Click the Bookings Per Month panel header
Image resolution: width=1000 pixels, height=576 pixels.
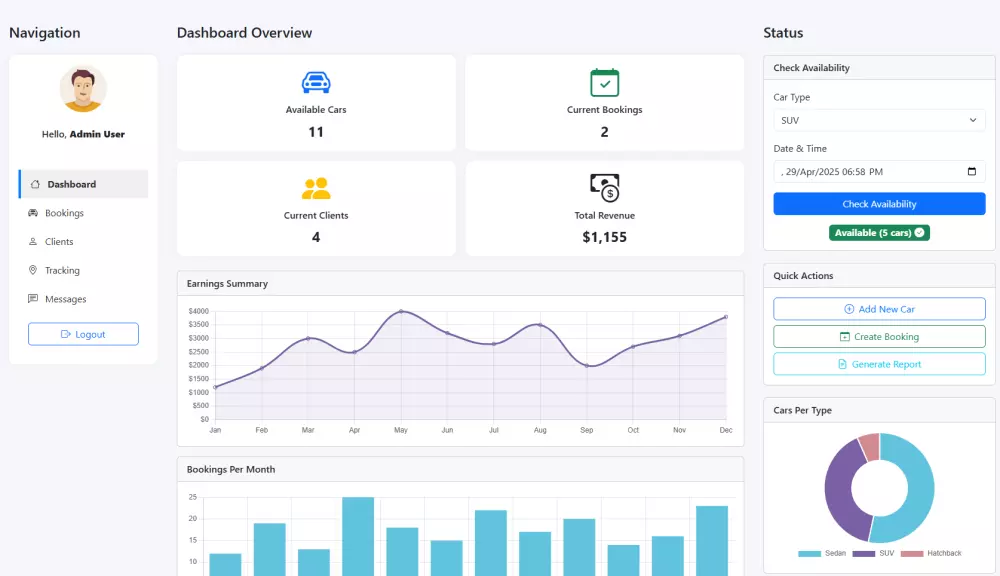tap(460, 469)
